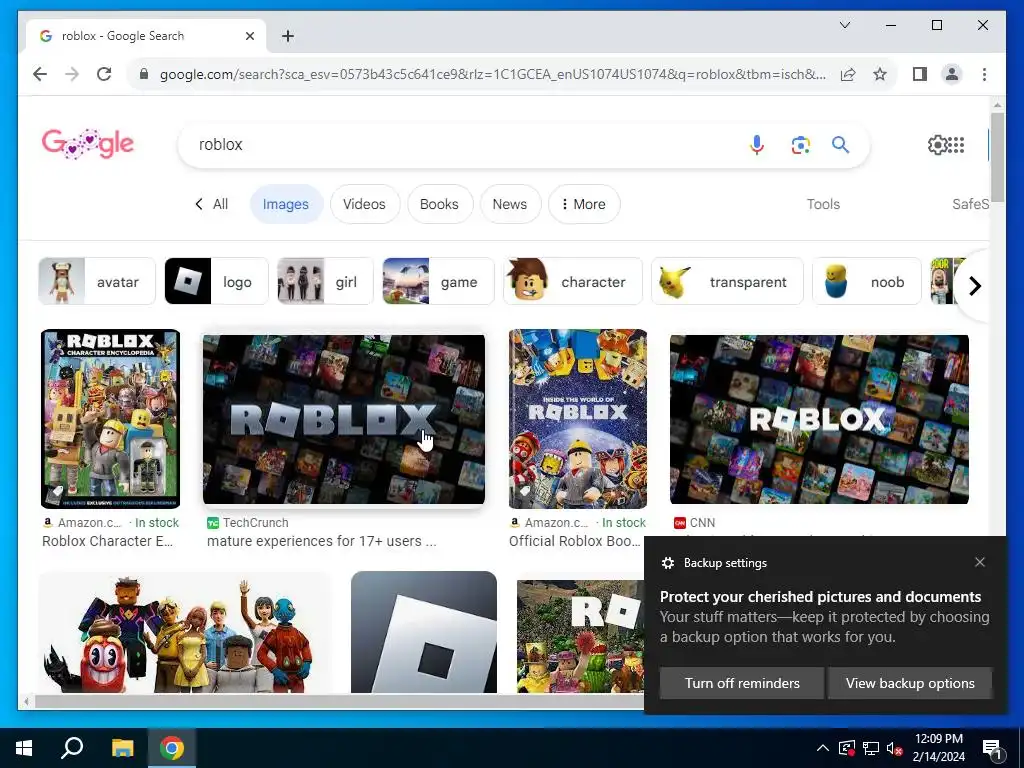Click the roblox search input field
This screenshot has width=1024, height=768.
pos(457,144)
